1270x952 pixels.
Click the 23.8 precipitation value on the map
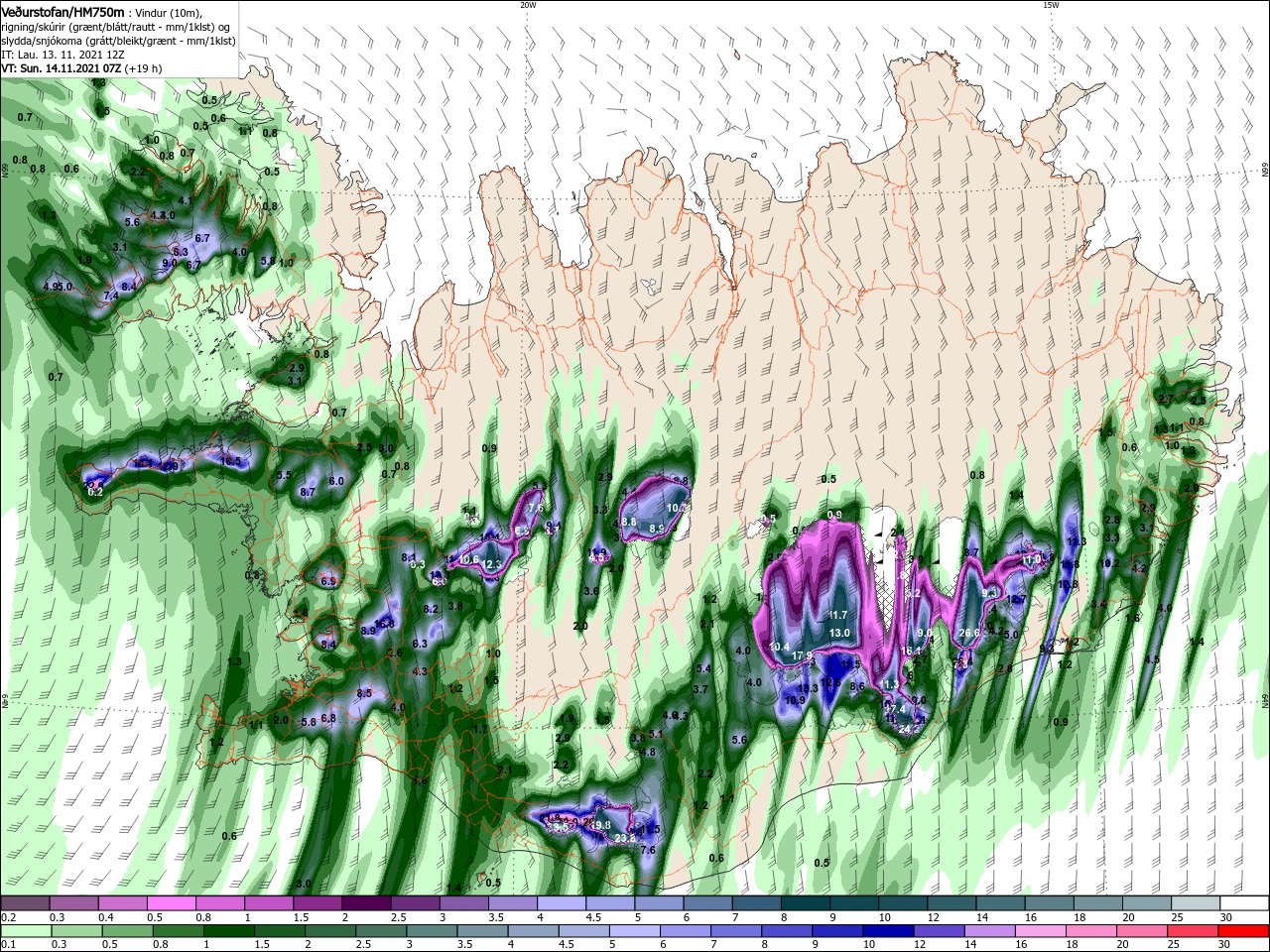(625, 839)
